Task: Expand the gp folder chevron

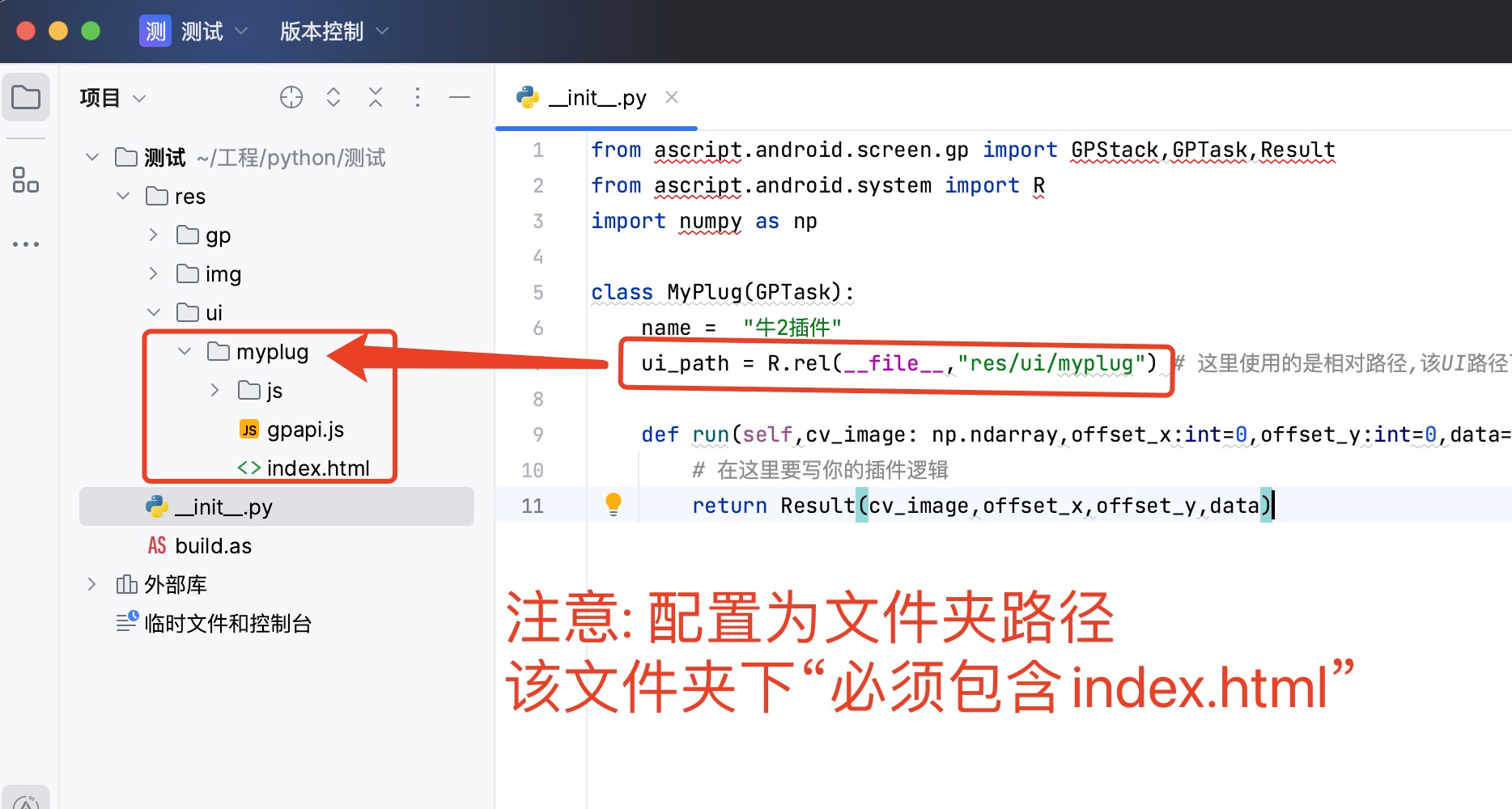Action: click(x=154, y=235)
